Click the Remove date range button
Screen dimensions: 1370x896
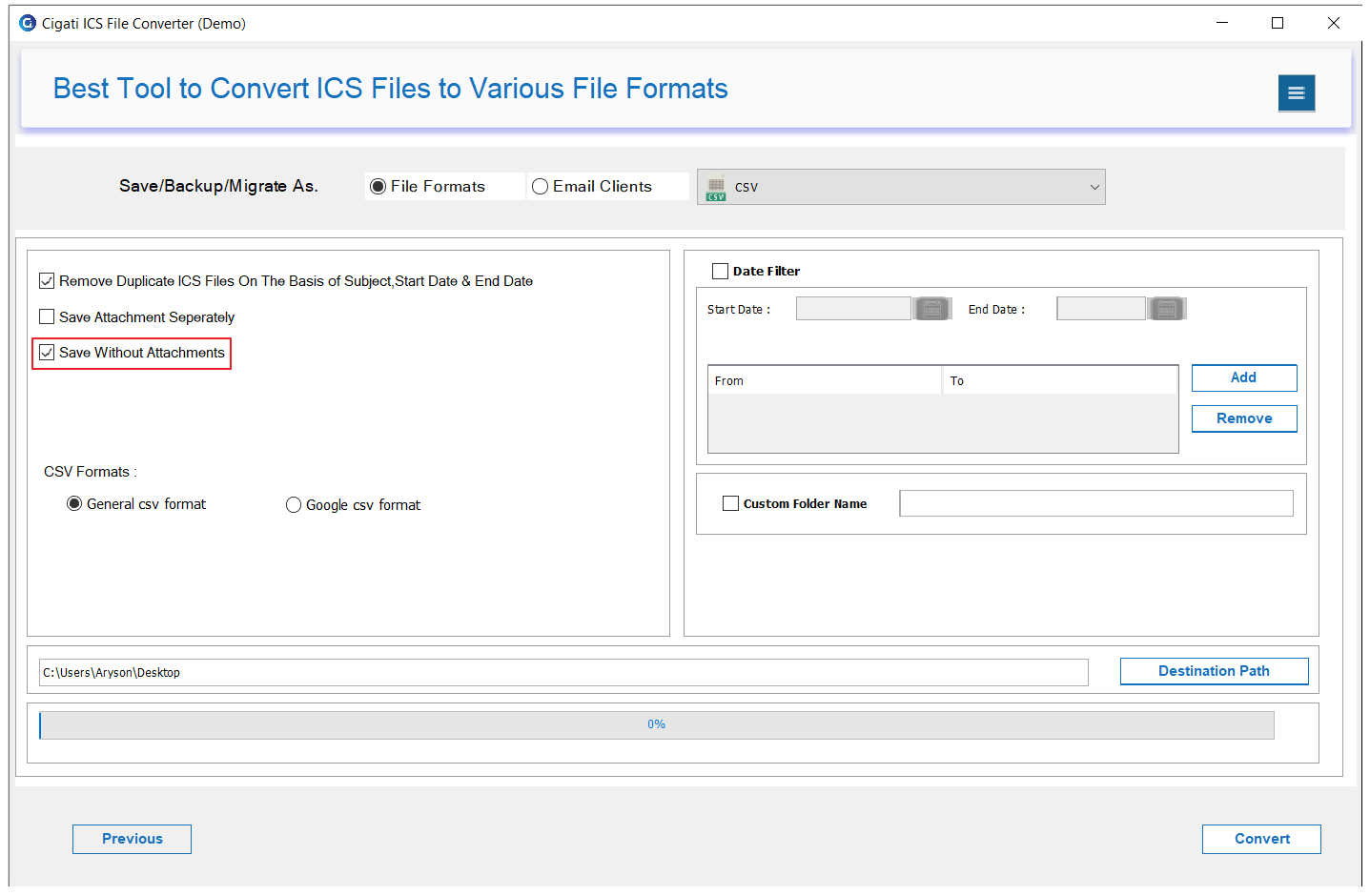(x=1244, y=418)
